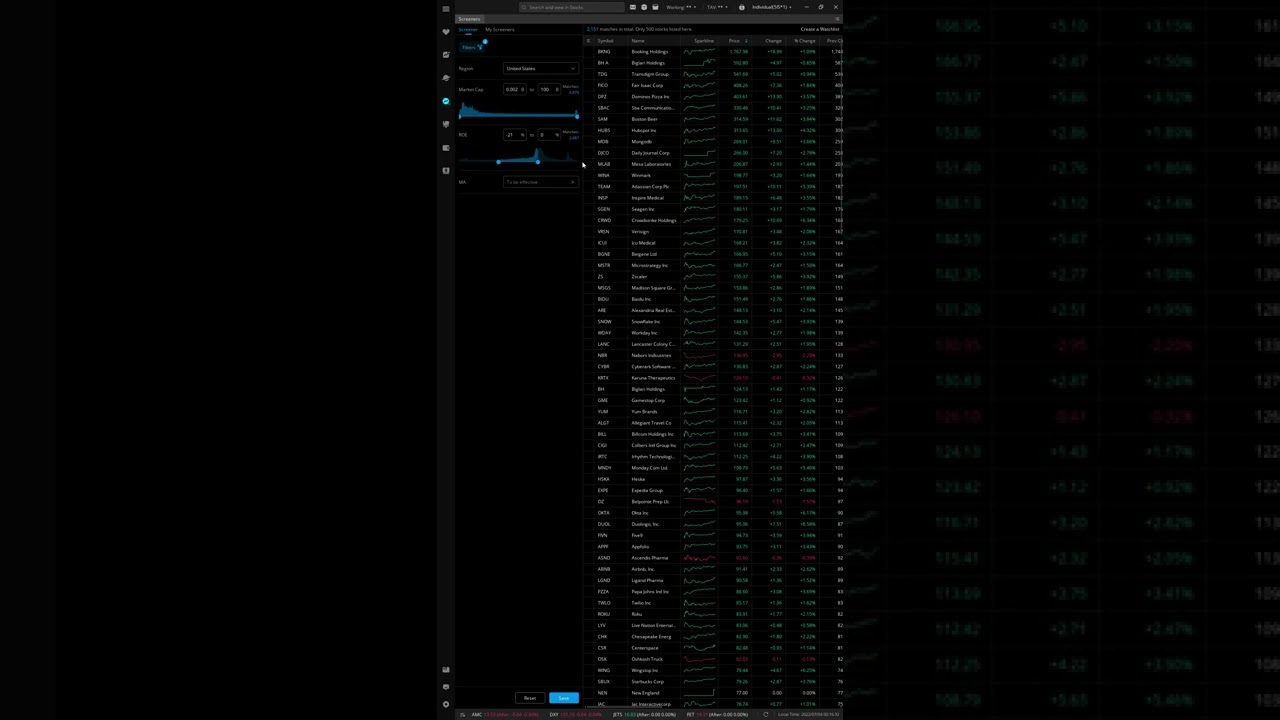Open the wallet icon in left sidebar
Viewport: 1280px width, 720px height.
tap(446, 147)
